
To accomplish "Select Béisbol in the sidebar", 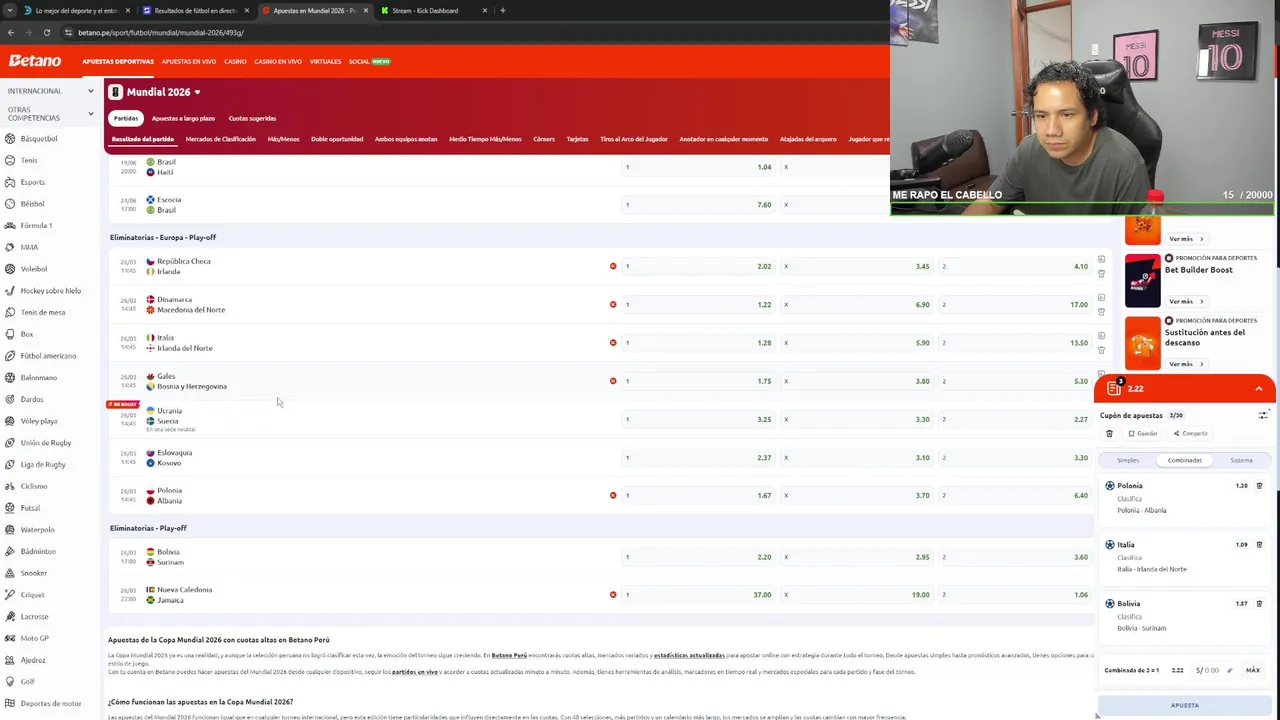I will pyautogui.click(x=32, y=204).
